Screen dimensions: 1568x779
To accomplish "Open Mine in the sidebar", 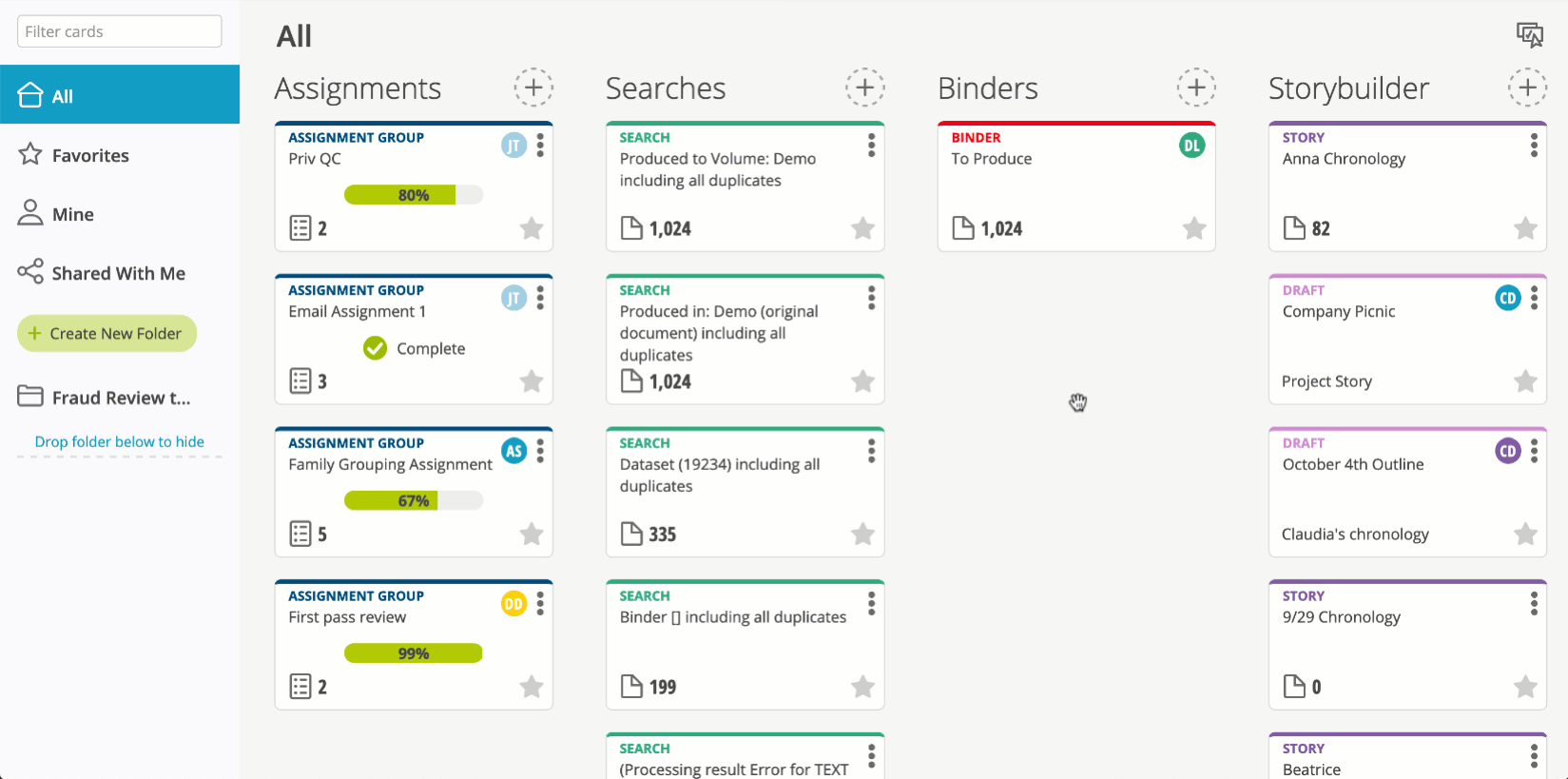I will (x=120, y=214).
